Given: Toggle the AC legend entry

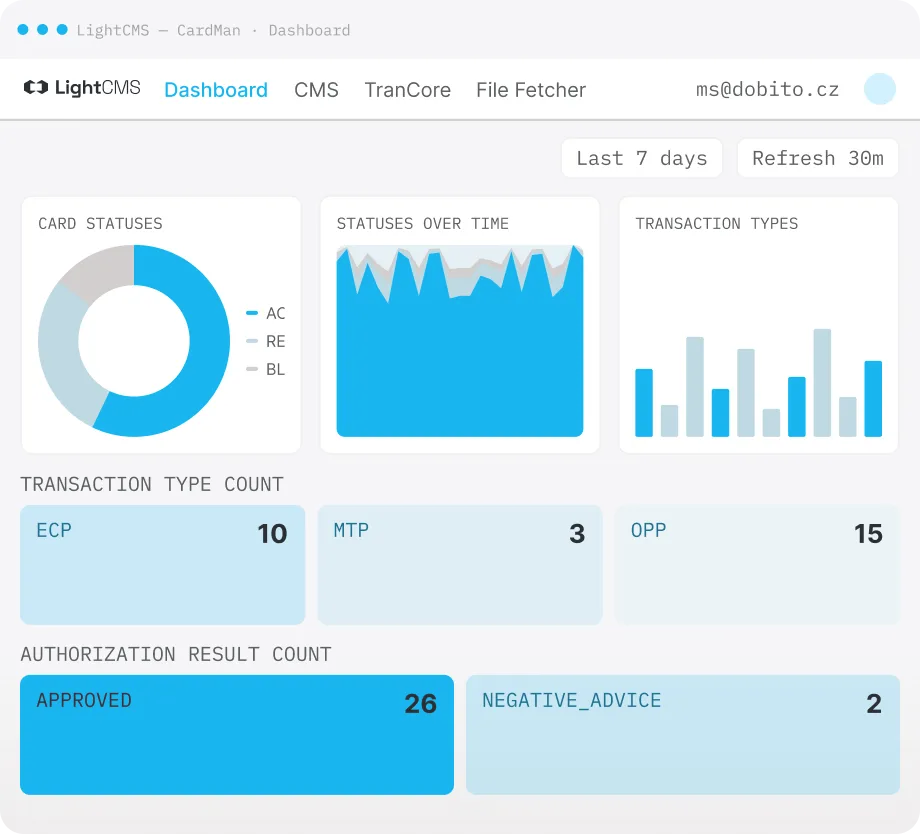Looking at the screenshot, I should pyautogui.click(x=266, y=313).
